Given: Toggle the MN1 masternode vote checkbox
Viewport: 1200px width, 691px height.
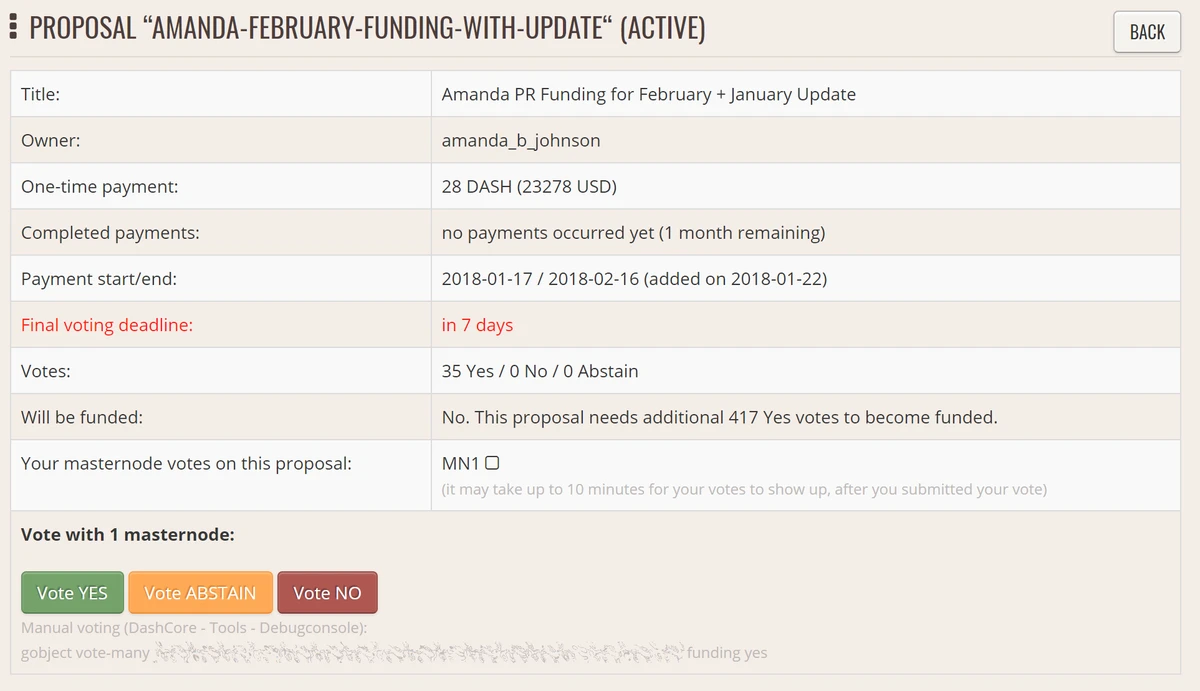Looking at the screenshot, I should (492, 463).
